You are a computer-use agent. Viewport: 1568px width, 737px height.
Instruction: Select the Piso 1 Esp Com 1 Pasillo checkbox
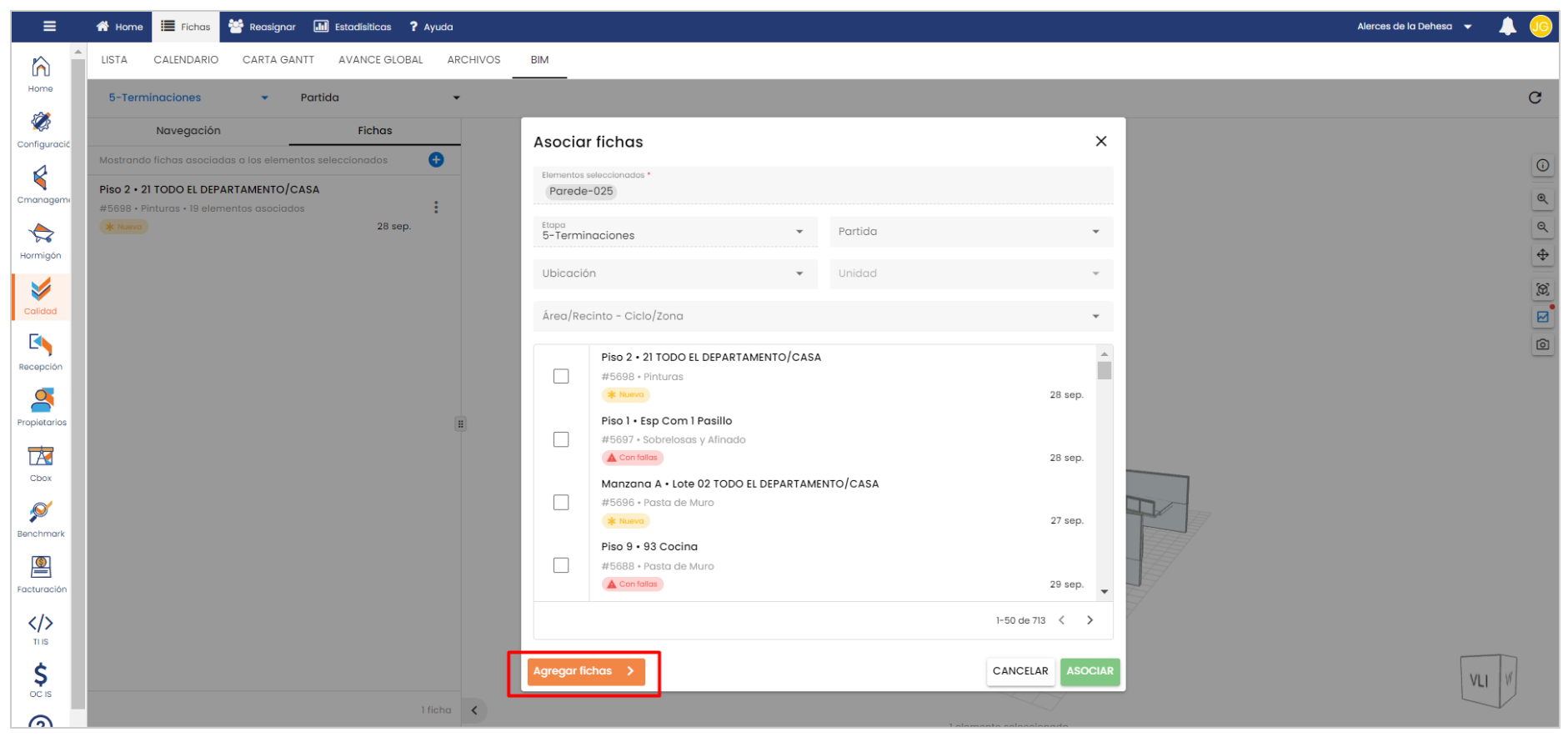click(561, 439)
